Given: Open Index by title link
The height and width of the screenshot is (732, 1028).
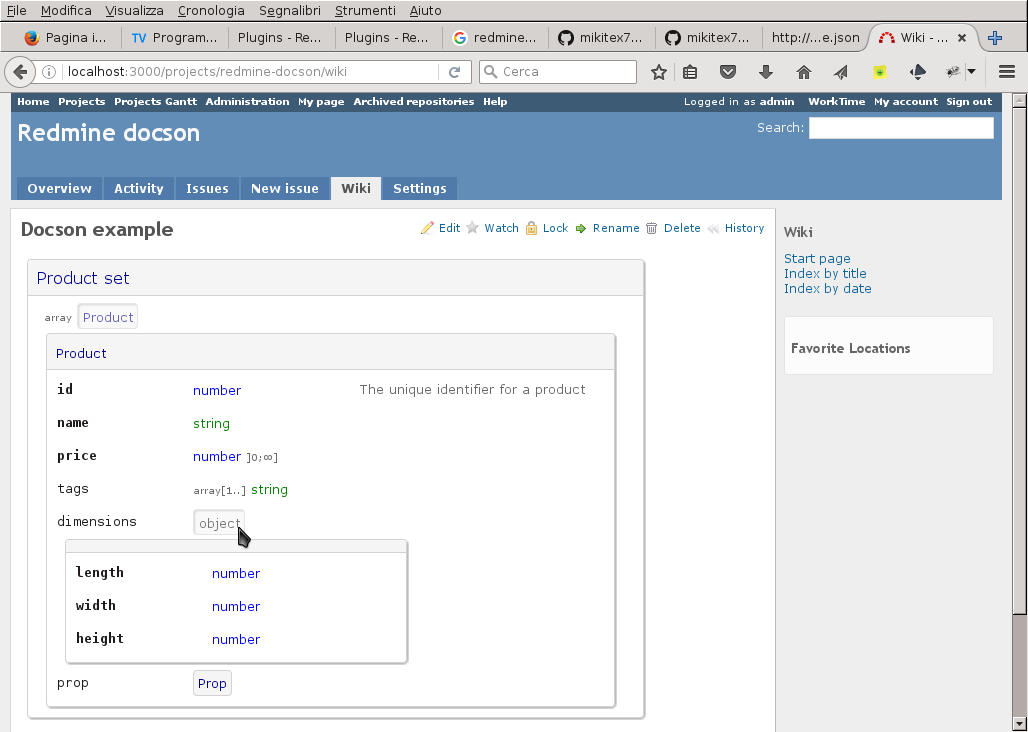Looking at the screenshot, I should click(x=825, y=274).
